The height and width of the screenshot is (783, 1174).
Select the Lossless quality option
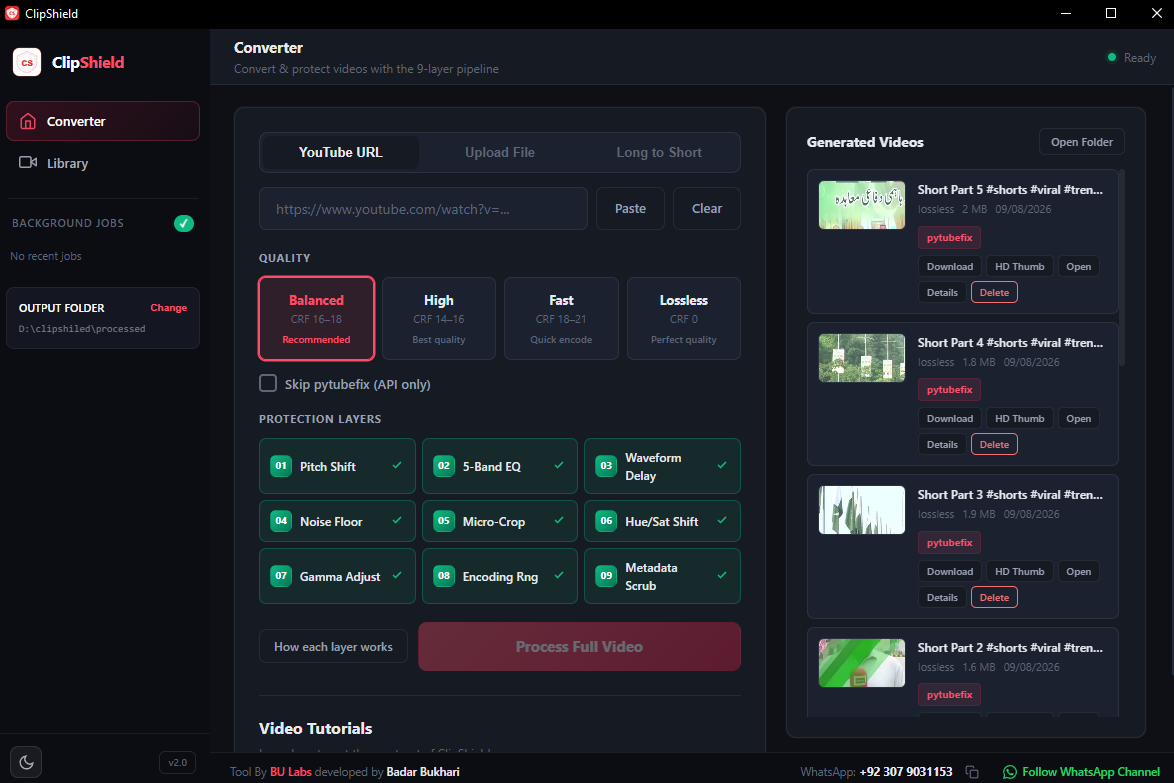click(684, 318)
